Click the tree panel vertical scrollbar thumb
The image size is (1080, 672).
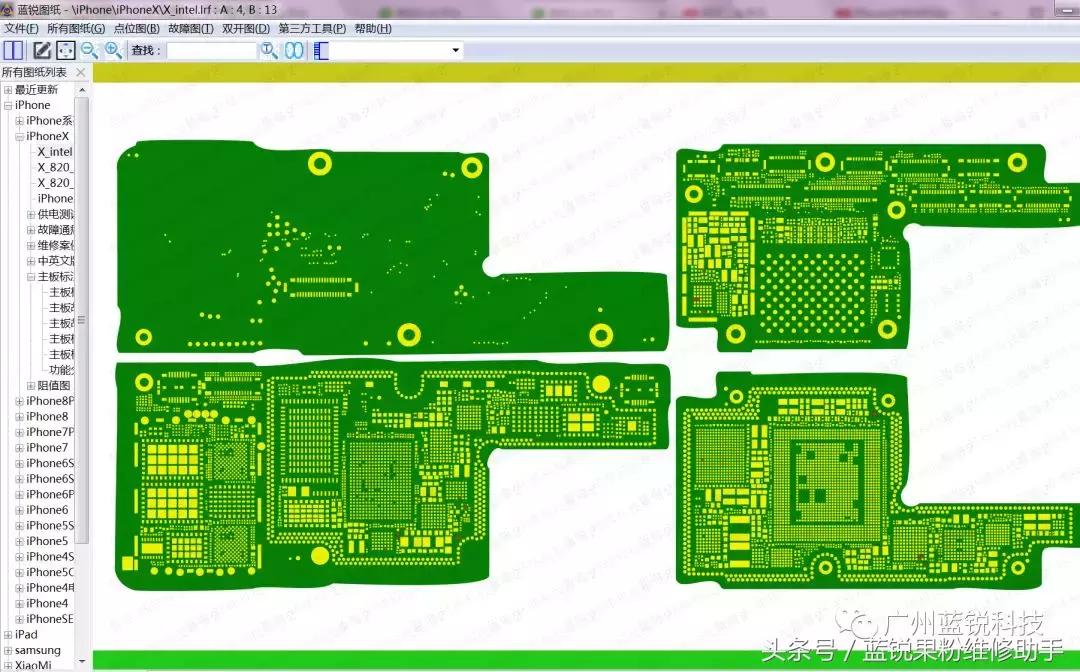pos(82,319)
